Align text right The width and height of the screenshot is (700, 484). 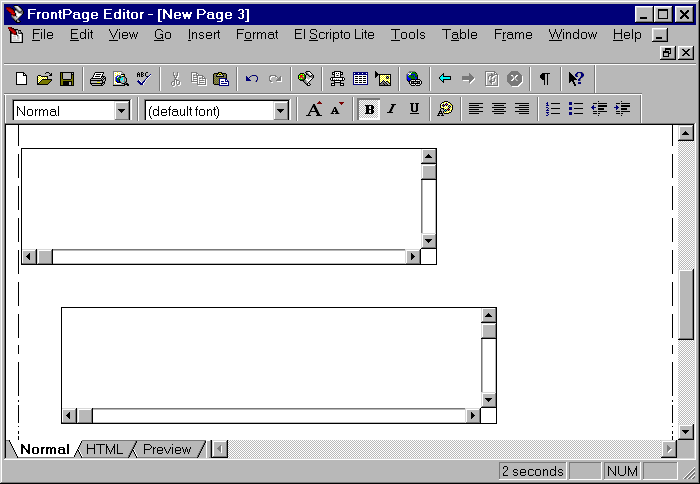[522, 108]
